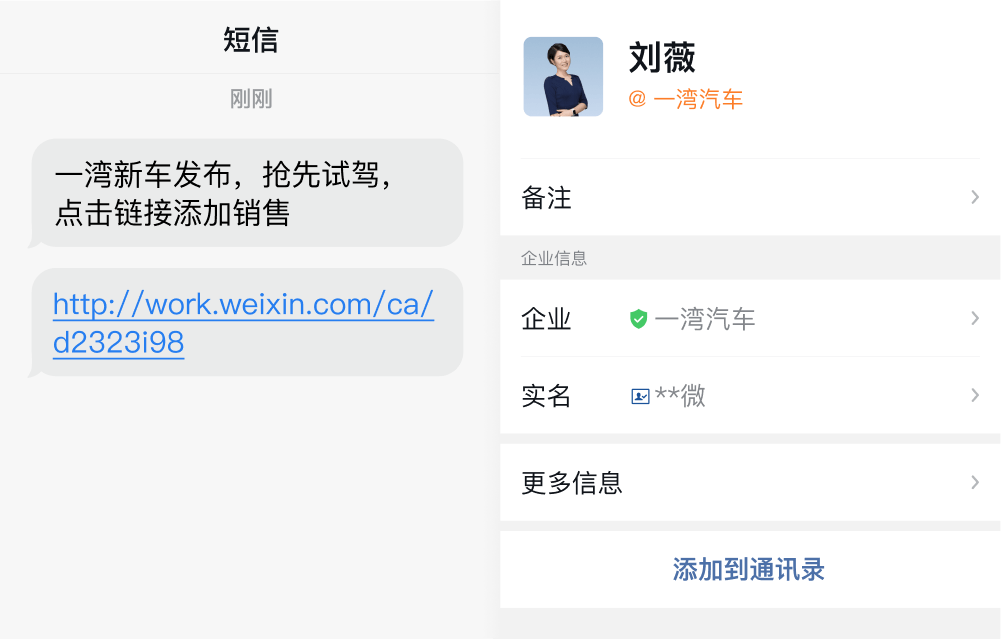Click the green verified shield icon

[x=638, y=319]
